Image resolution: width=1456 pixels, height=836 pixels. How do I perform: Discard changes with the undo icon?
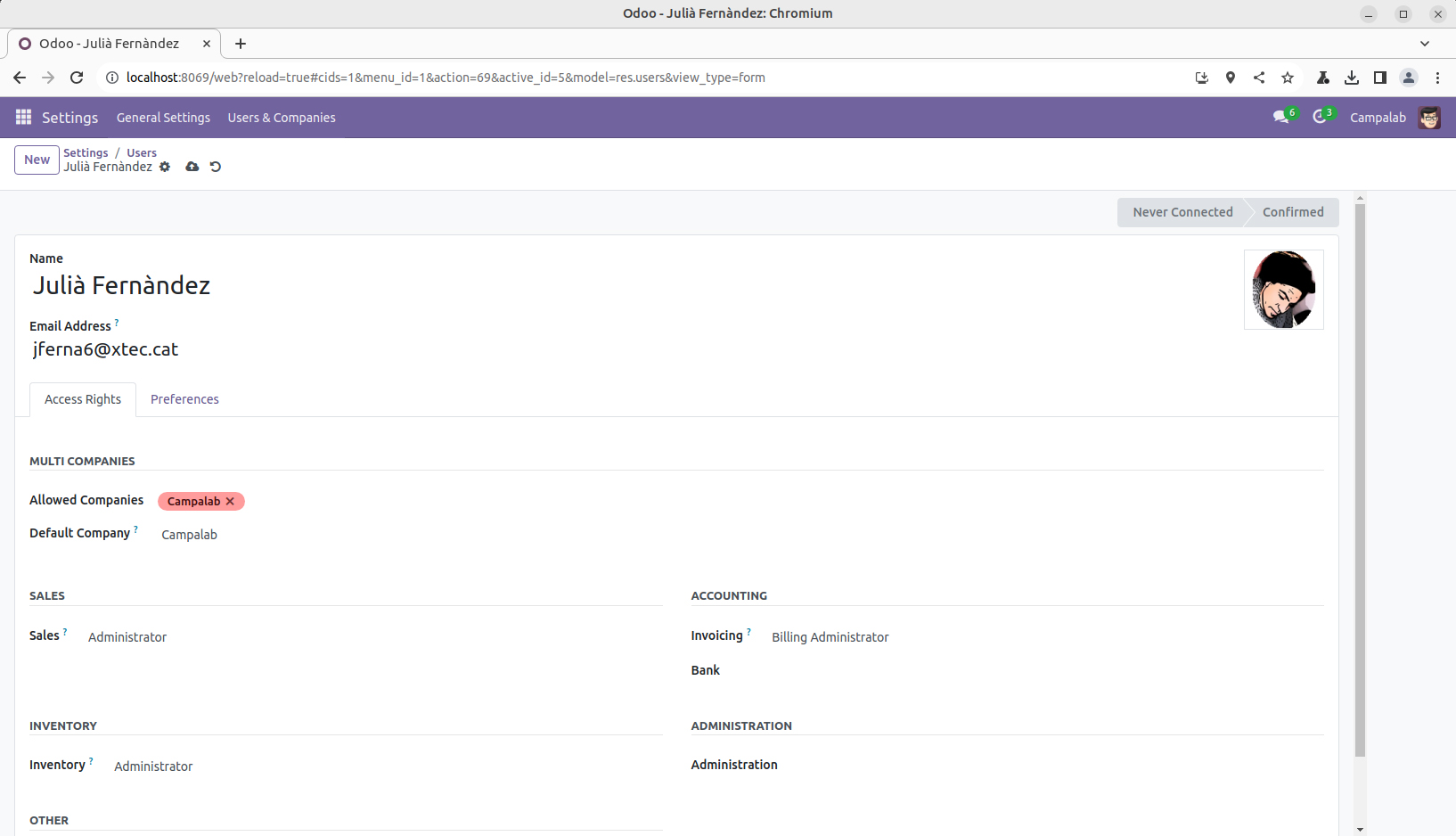(215, 167)
